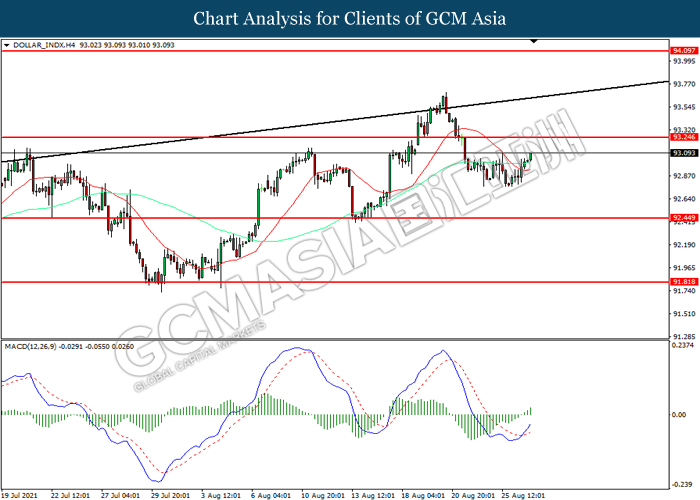Click the 29 Jul 20:01 time label
Screen dimensions: 700x500
tap(170, 496)
